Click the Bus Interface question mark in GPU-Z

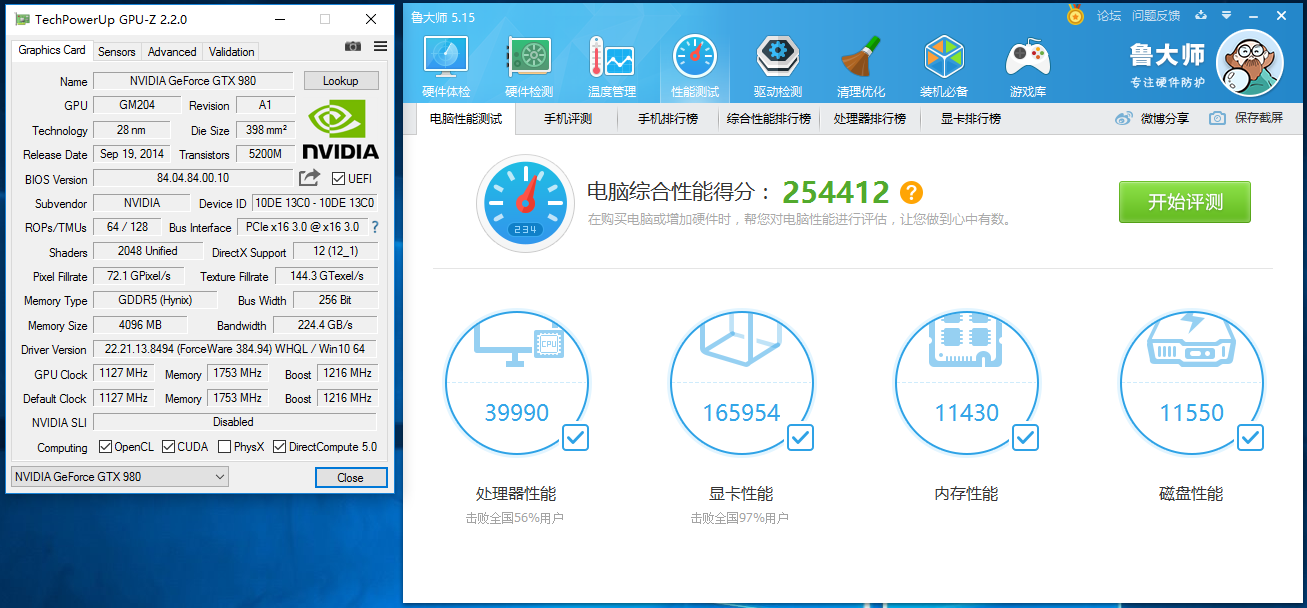375,227
